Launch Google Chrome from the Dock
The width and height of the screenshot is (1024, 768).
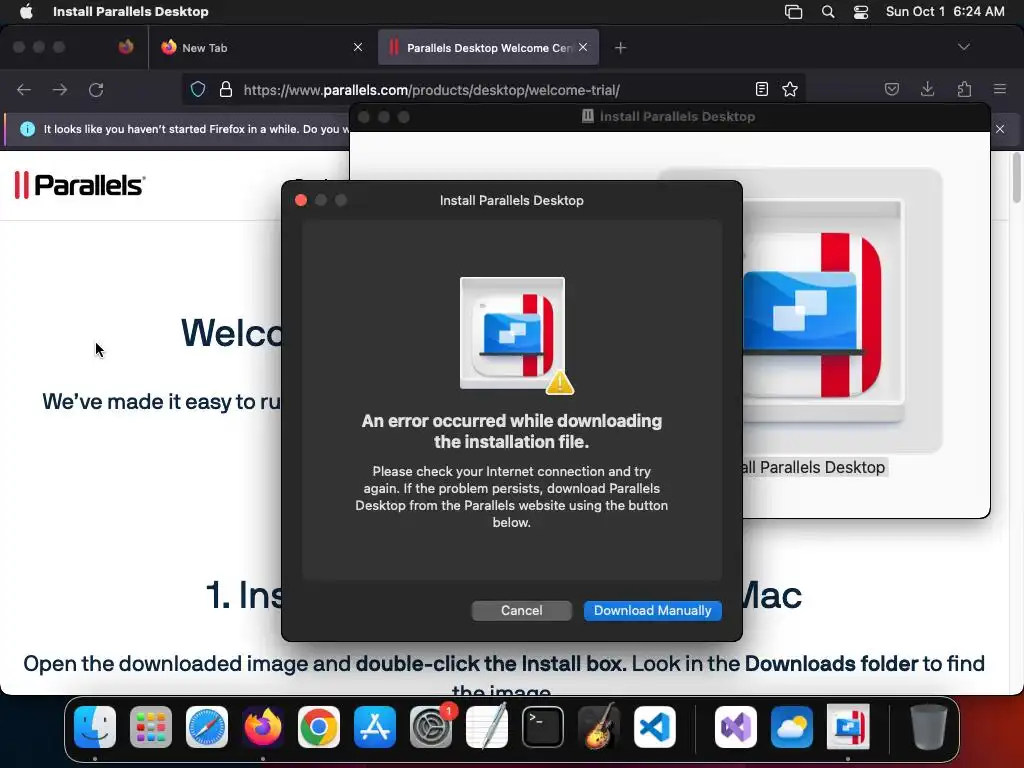click(319, 727)
